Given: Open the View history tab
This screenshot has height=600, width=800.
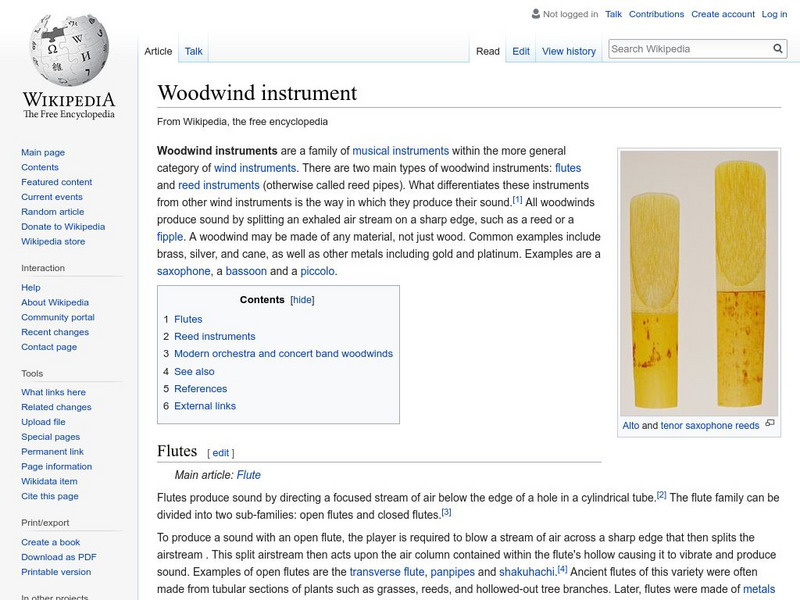Looking at the screenshot, I should [569, 52].
